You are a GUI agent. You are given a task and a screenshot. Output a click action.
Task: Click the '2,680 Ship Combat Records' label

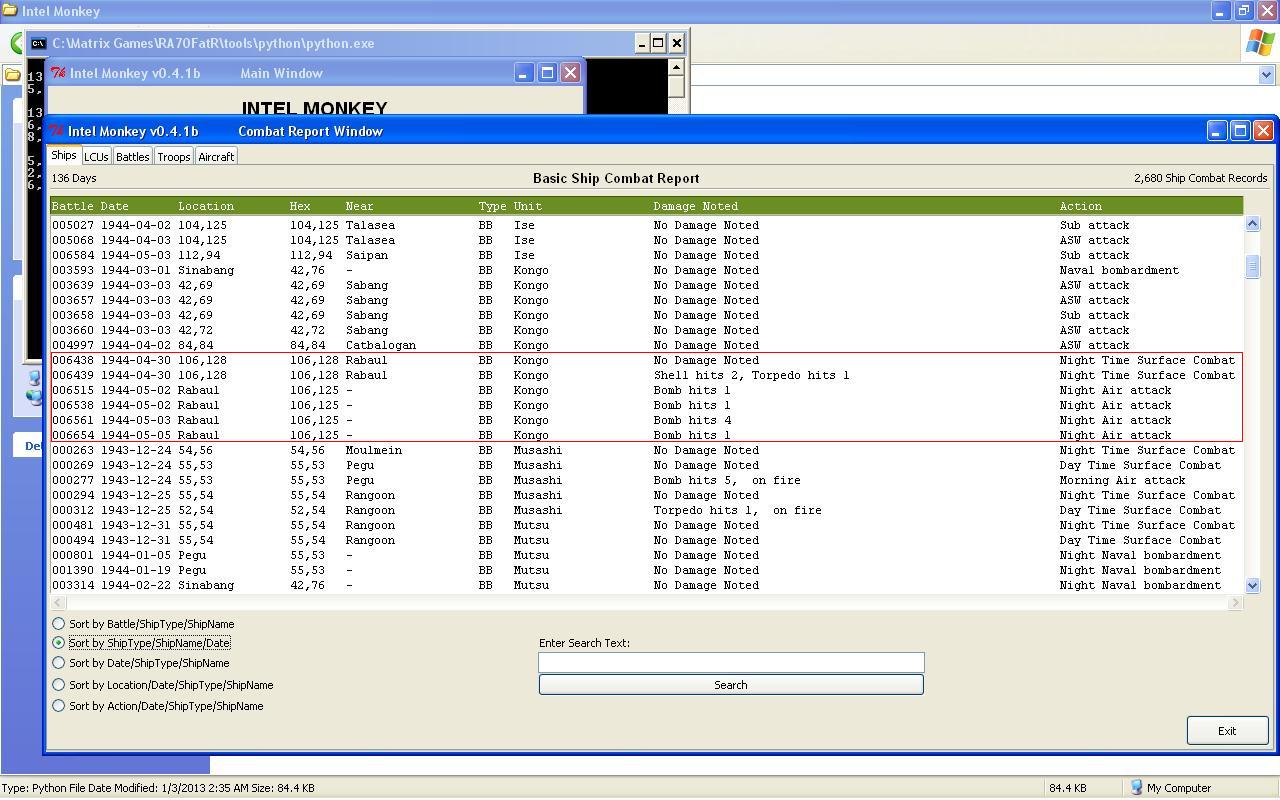1200,178
